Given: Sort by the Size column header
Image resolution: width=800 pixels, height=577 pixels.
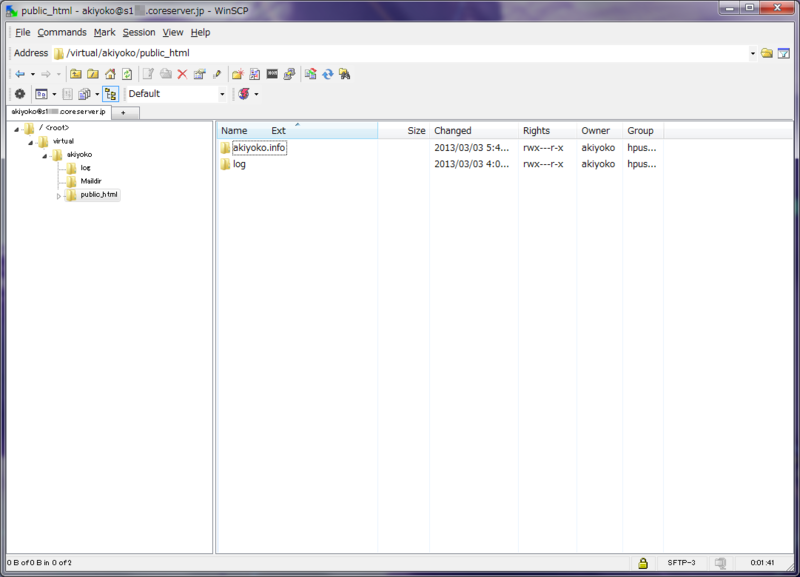Looking at the screenshot, I should (404, 131).
